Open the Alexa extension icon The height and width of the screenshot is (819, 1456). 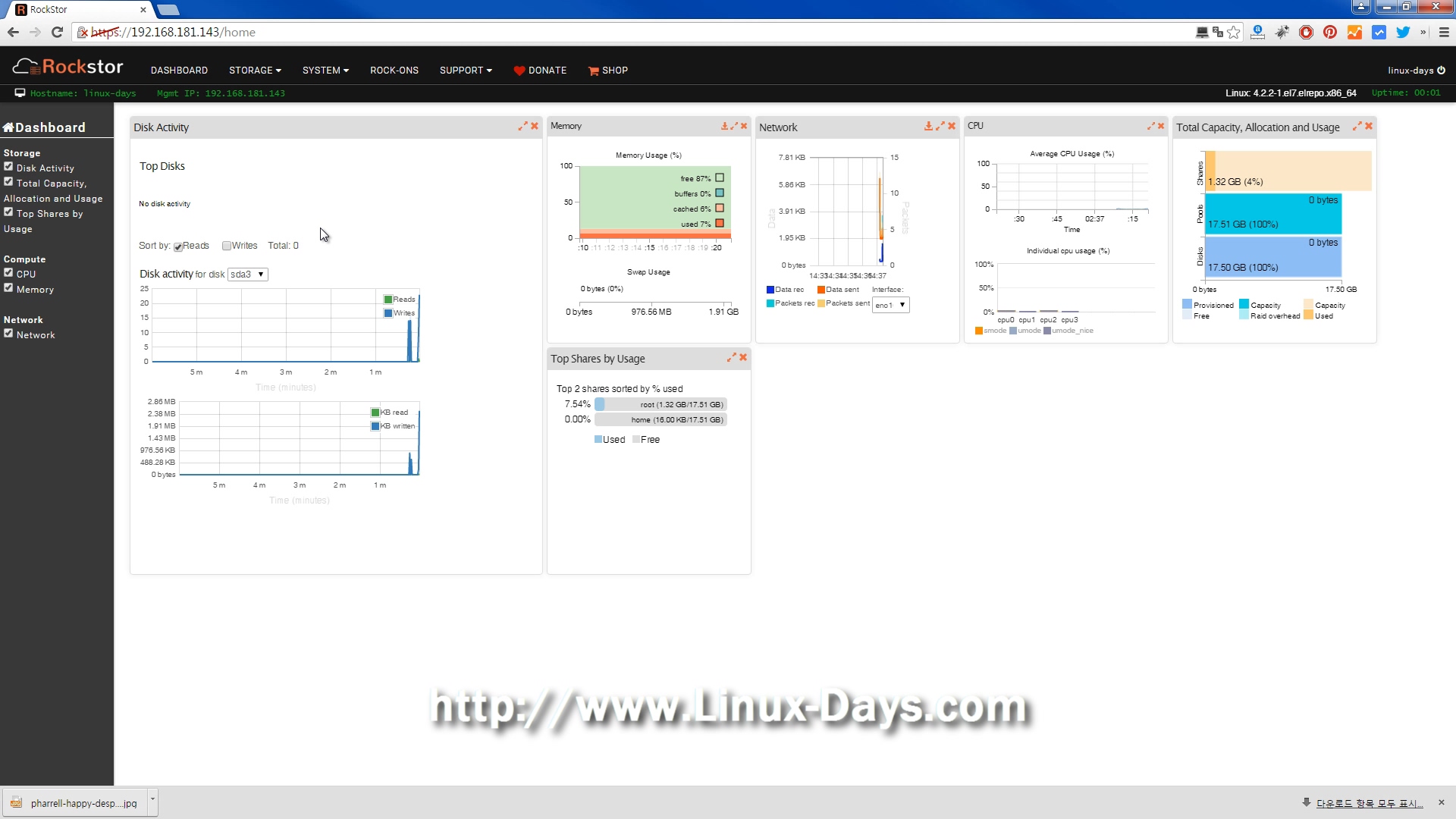(1258, 32)
